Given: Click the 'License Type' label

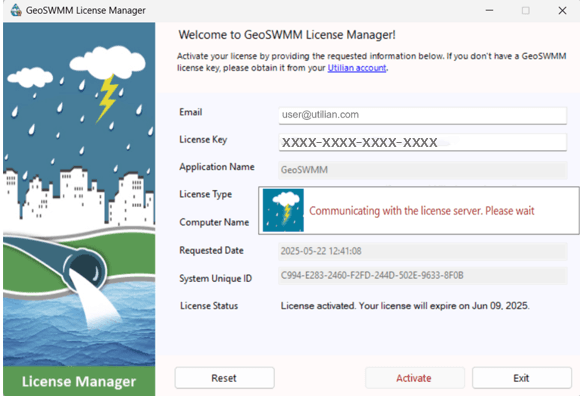Looking at the screenshot, I should coord(206,194).
